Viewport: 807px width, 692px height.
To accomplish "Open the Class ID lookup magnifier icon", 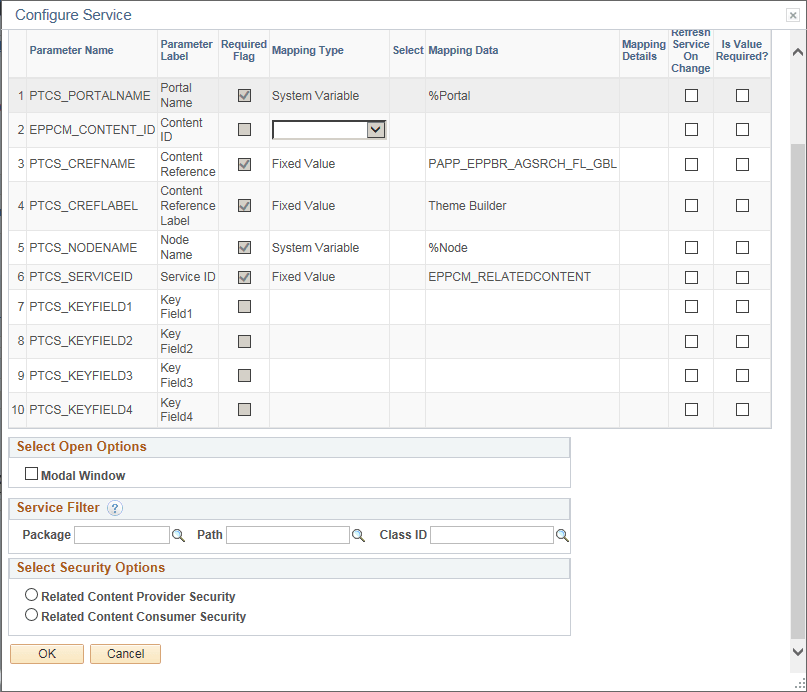I will pyautogui.click(x=562, y=535).
